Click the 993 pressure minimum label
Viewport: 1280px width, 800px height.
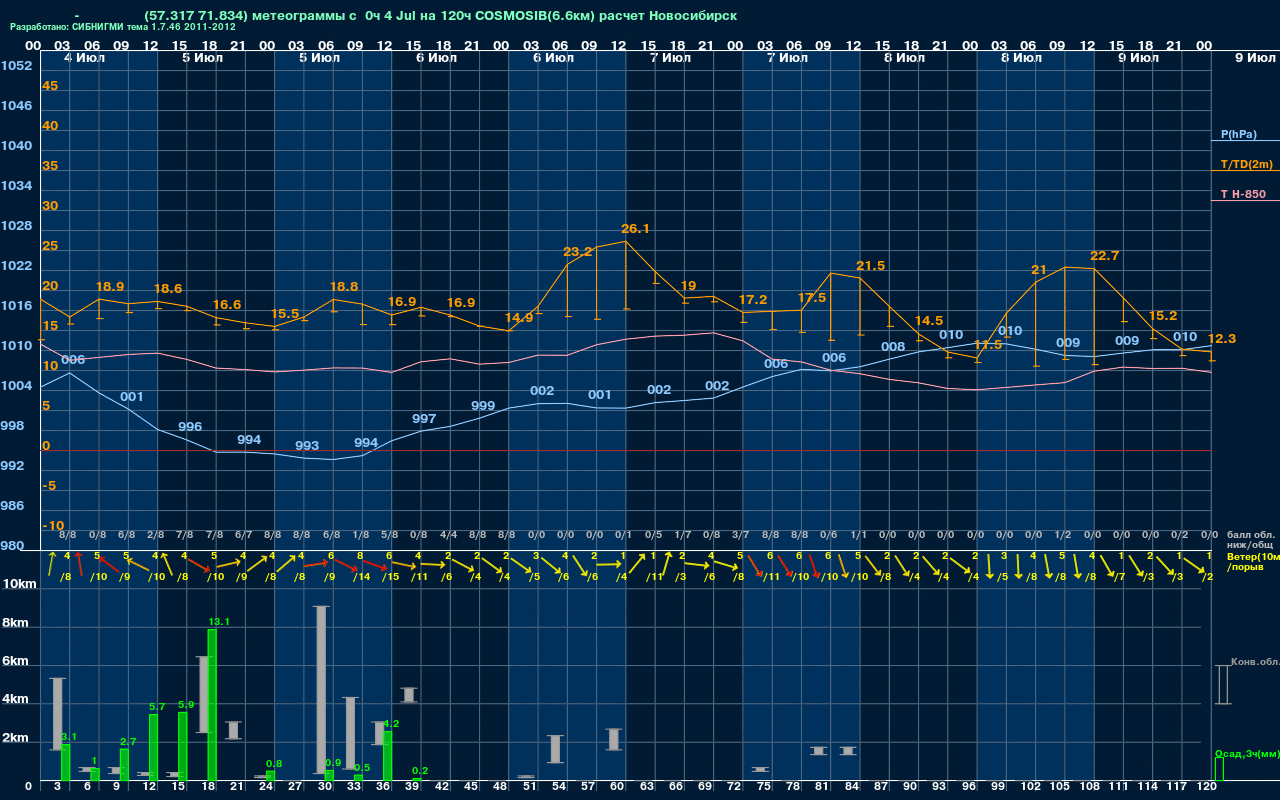(307, 446)
